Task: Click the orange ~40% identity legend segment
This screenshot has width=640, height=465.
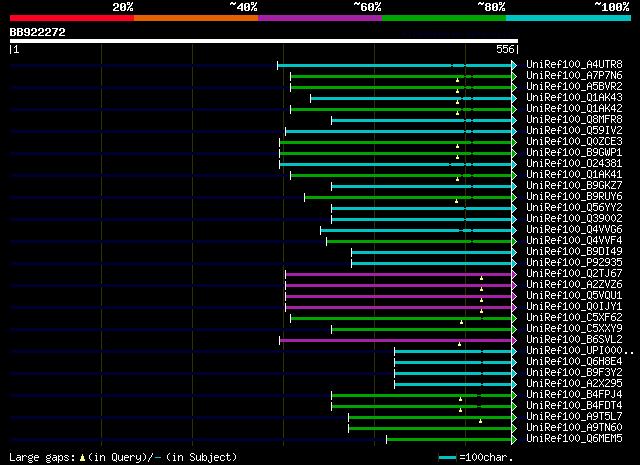Action: 196,18
